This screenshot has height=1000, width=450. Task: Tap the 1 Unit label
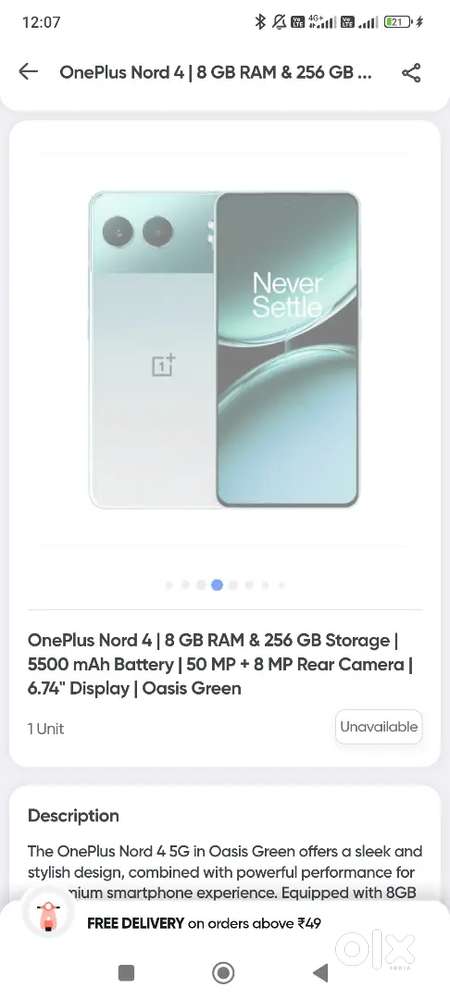click(x=46, y=728)
